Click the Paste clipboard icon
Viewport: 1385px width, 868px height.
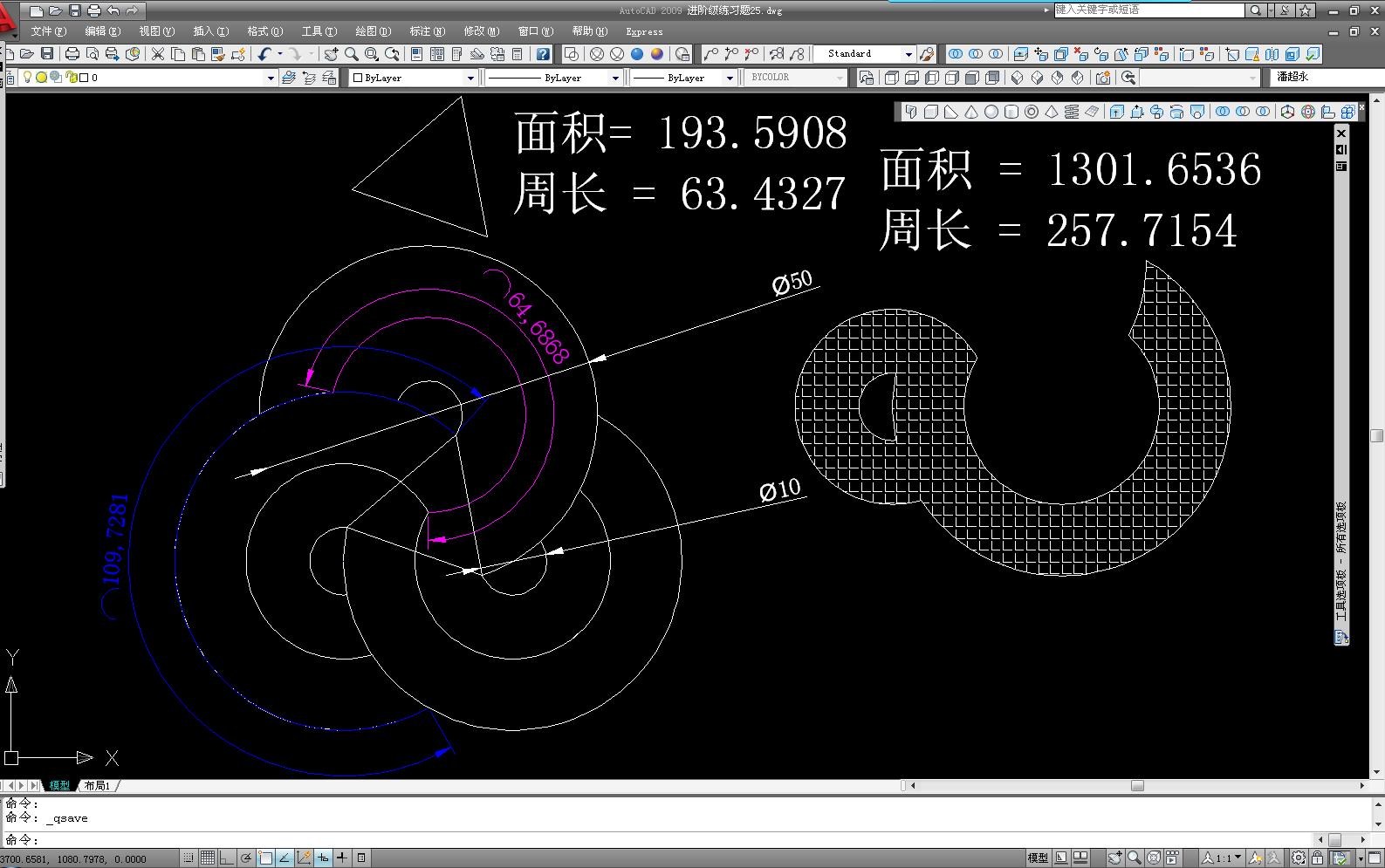pyautogui.click(x=198, y=54)
